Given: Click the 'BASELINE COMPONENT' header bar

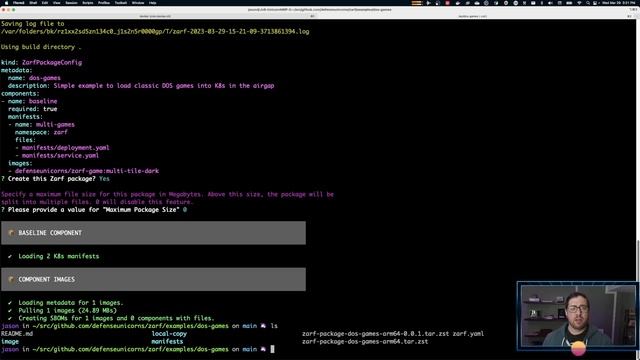Looking at the screenshot, I should 153,233.
